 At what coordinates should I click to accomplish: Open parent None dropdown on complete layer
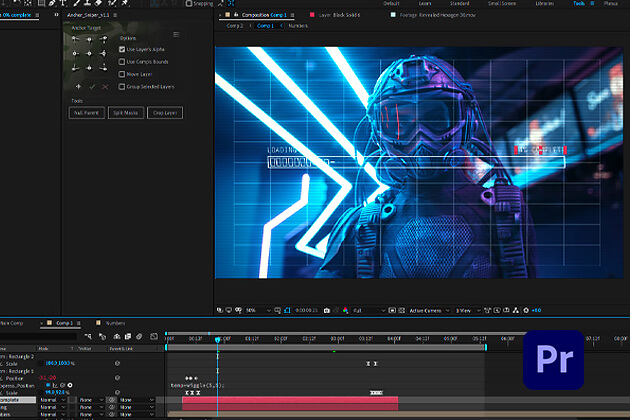coord(137,400)
